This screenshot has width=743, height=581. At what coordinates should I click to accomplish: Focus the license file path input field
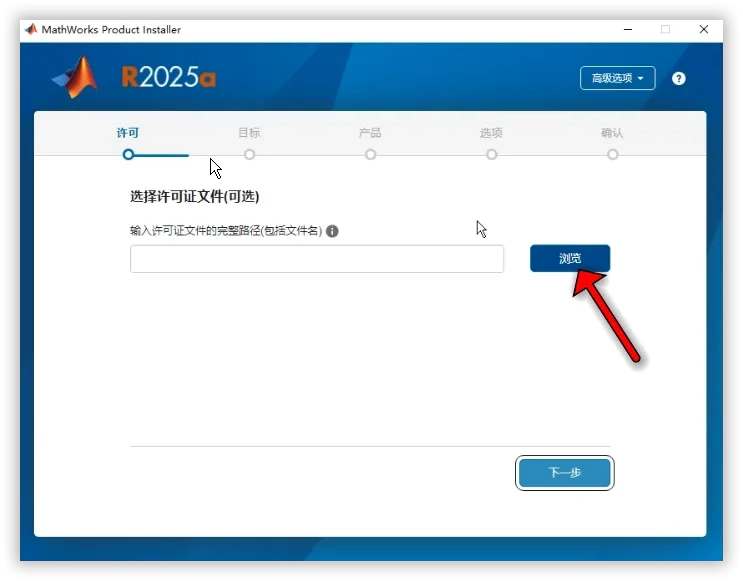coord(317,259)
